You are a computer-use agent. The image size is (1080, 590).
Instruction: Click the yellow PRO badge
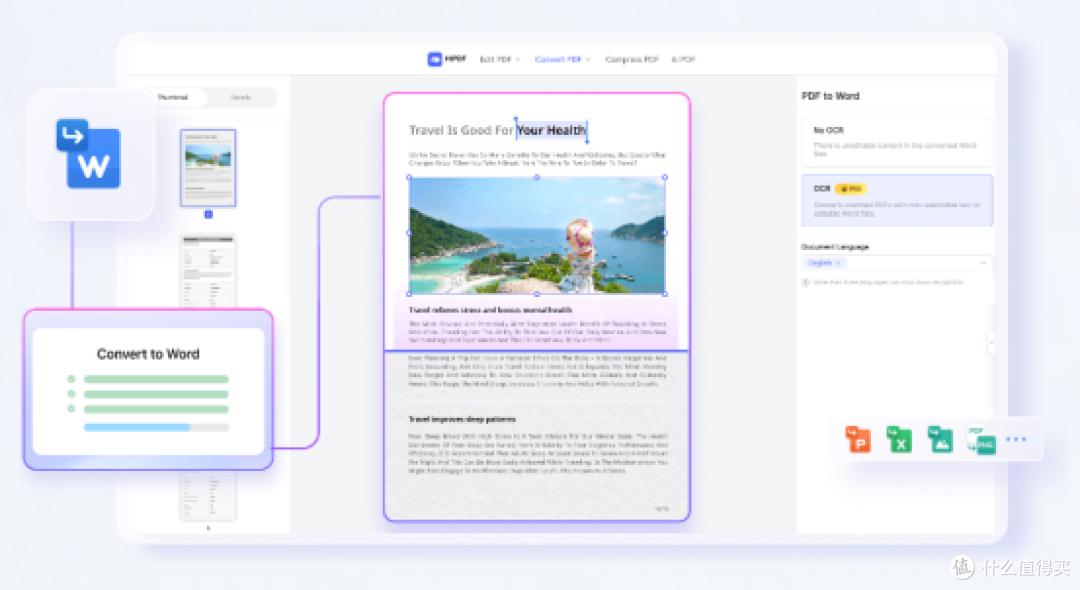(x=851, y=188)
